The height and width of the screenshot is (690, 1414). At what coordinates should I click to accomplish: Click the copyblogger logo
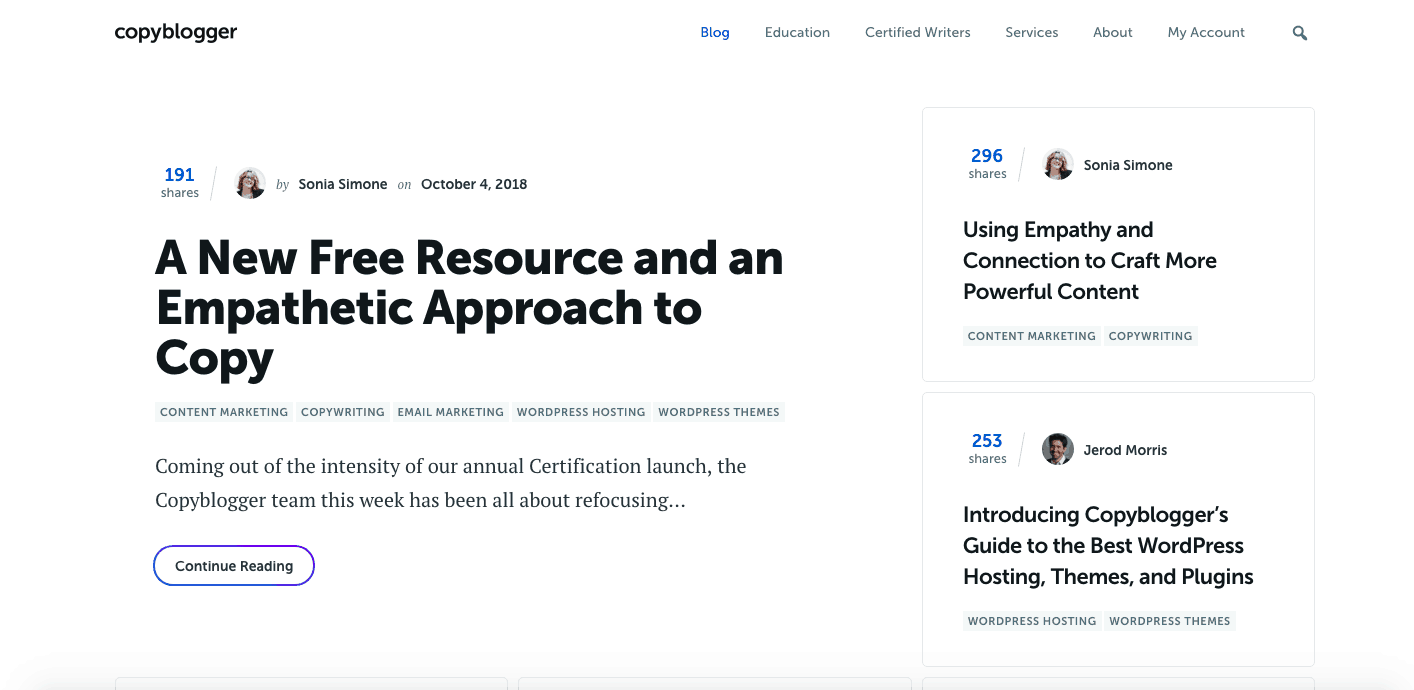(x=176, y=32)
